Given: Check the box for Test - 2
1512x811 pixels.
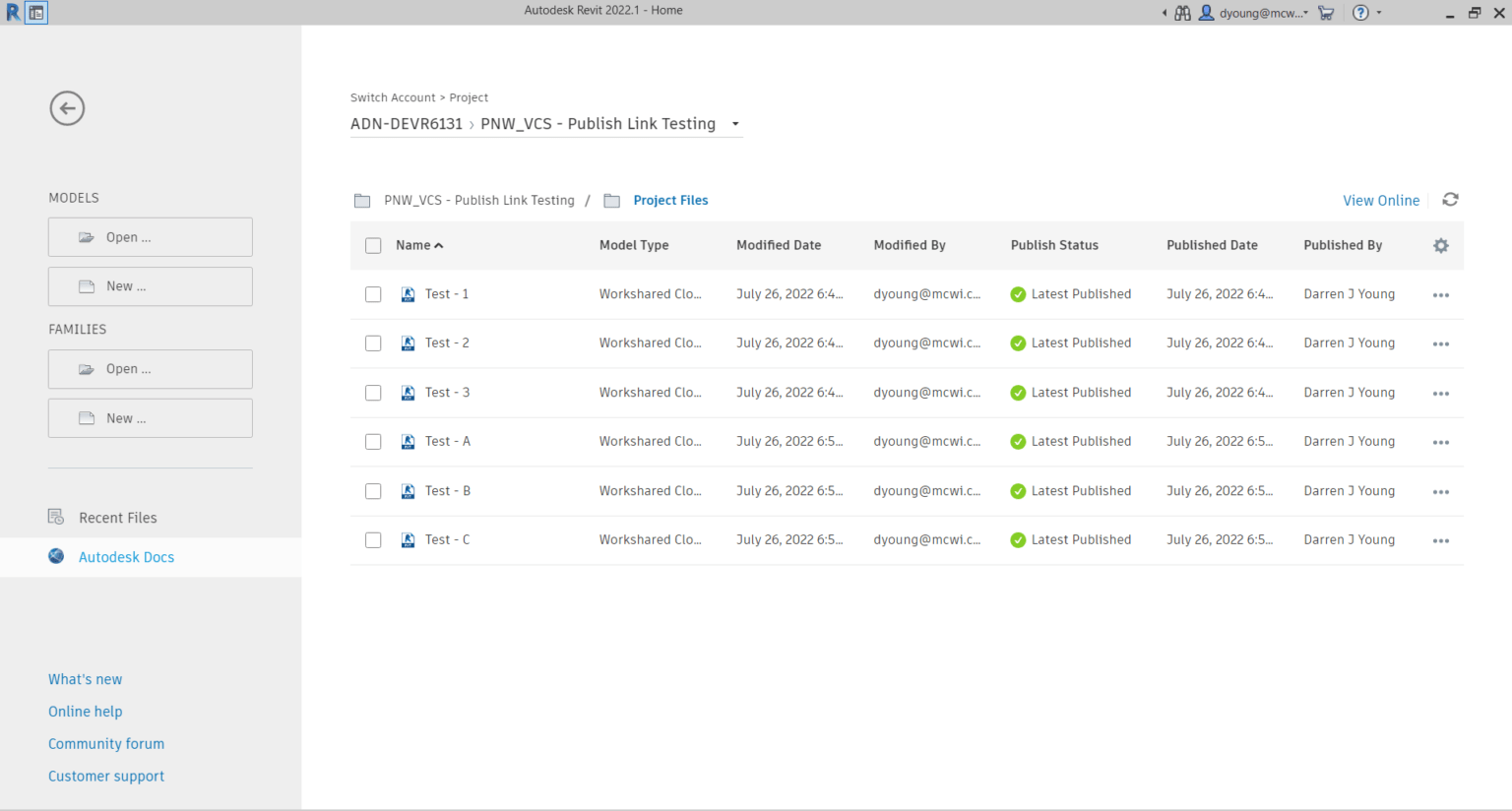Looking at the screenshot, I should (x=373, y=343).
